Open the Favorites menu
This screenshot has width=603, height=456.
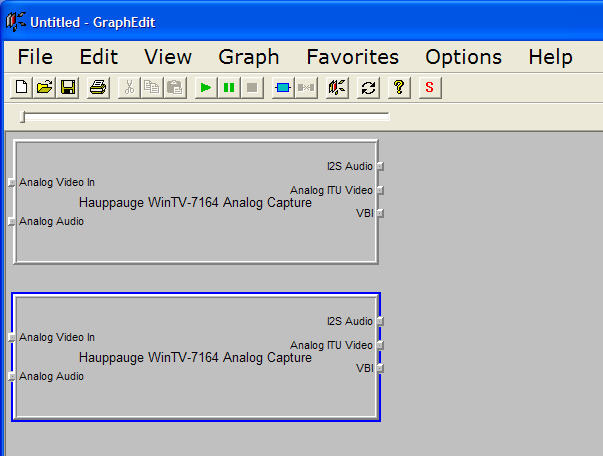353,57
